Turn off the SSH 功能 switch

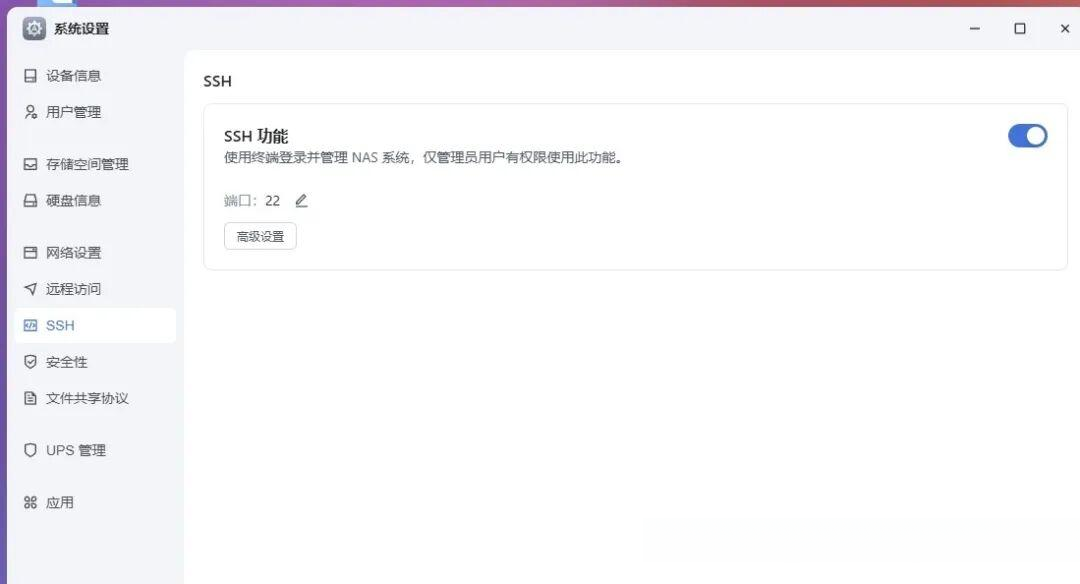1027,136
